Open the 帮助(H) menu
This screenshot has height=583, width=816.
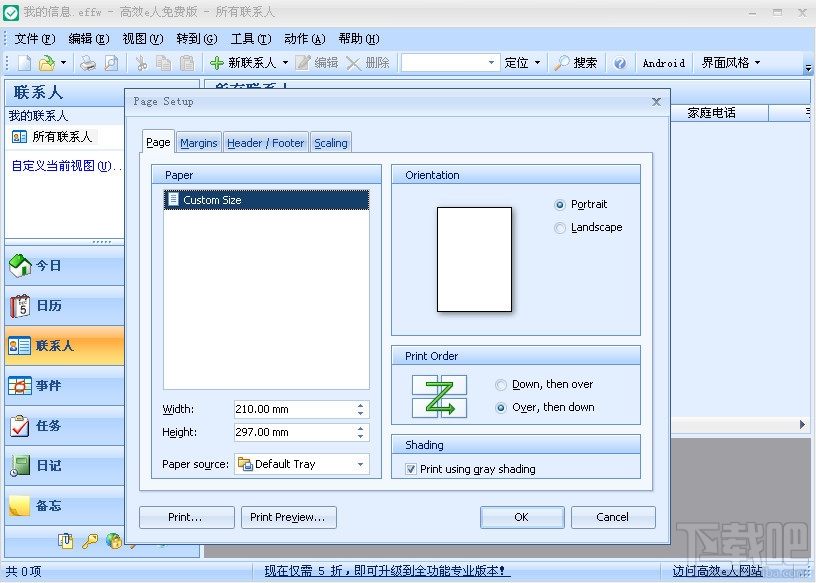359,39
